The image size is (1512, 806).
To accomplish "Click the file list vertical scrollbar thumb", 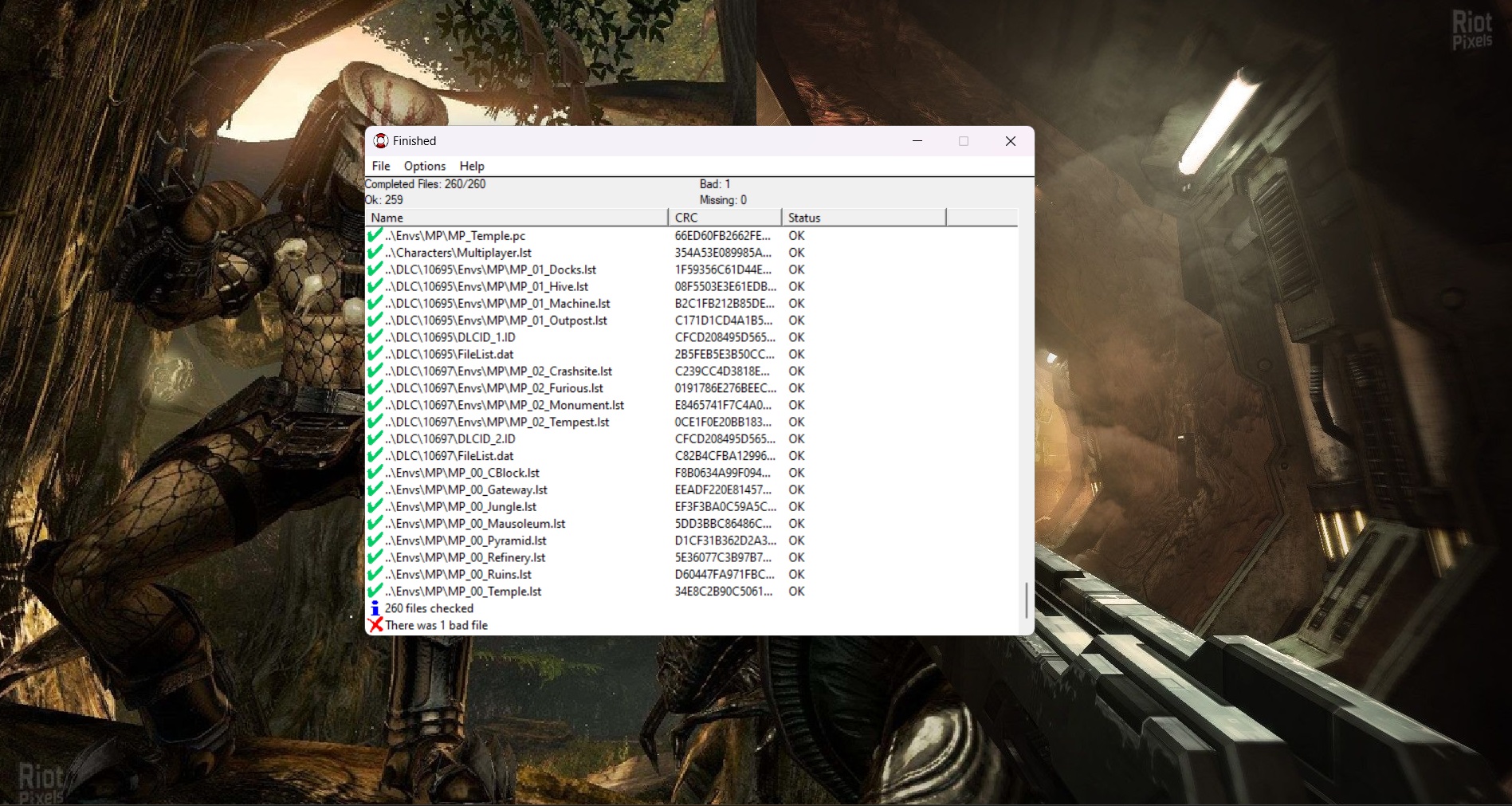I will tap(1026, 600).
